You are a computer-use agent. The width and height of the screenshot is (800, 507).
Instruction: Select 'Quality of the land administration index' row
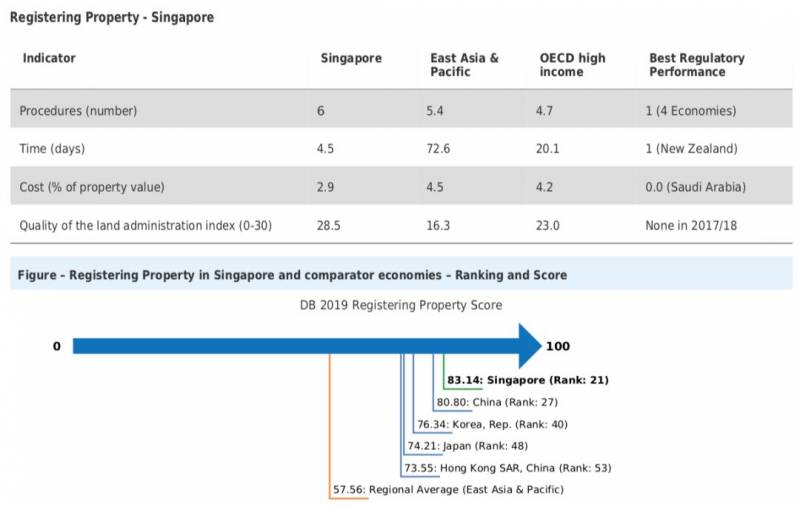point(145,226)
